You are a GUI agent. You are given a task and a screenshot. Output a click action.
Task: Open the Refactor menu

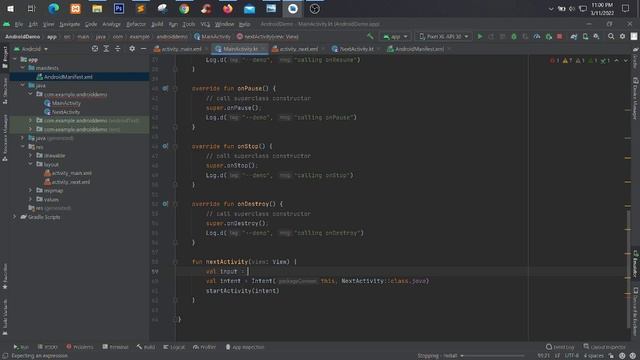[136, 24]
